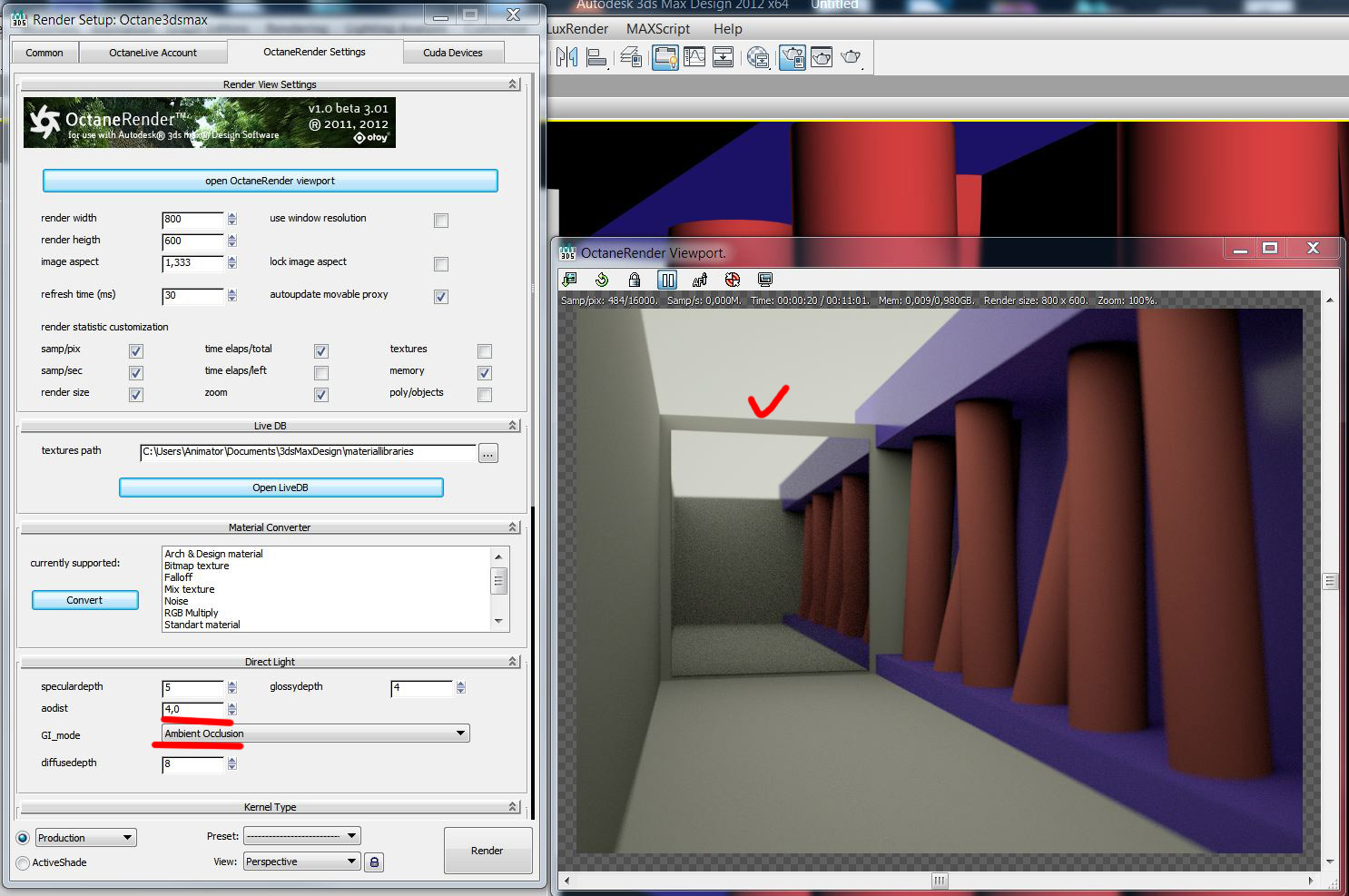Open the LuxRender menu

click(577, 29)
